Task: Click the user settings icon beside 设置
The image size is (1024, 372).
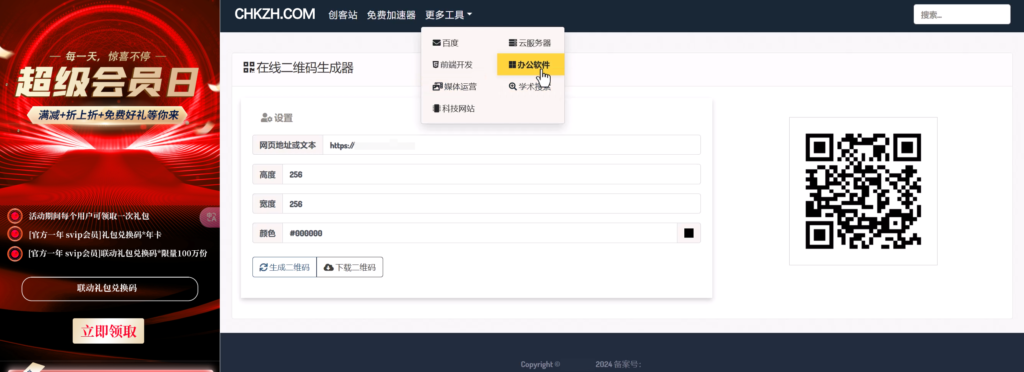Action: 266,118
